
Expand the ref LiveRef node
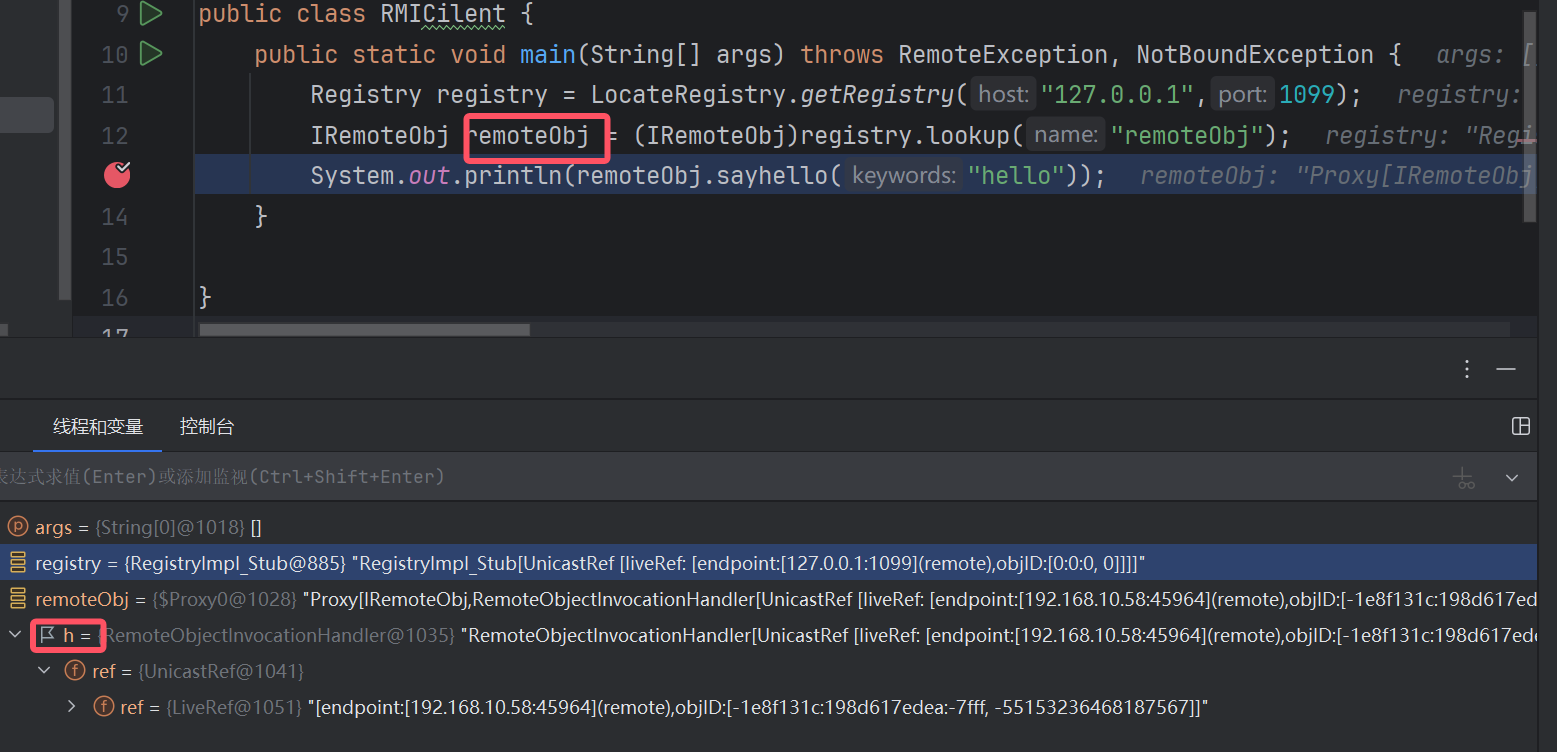[71, 707]
